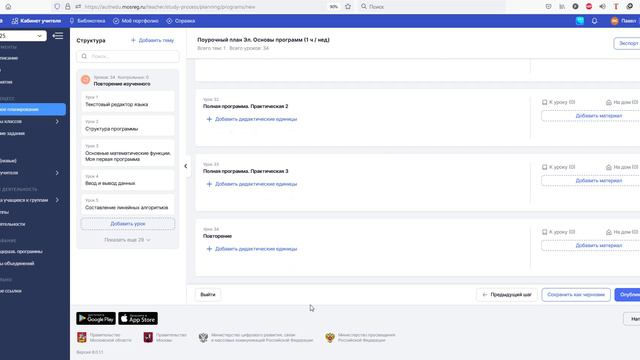Click the speaker extension icon

click(602, 7)
